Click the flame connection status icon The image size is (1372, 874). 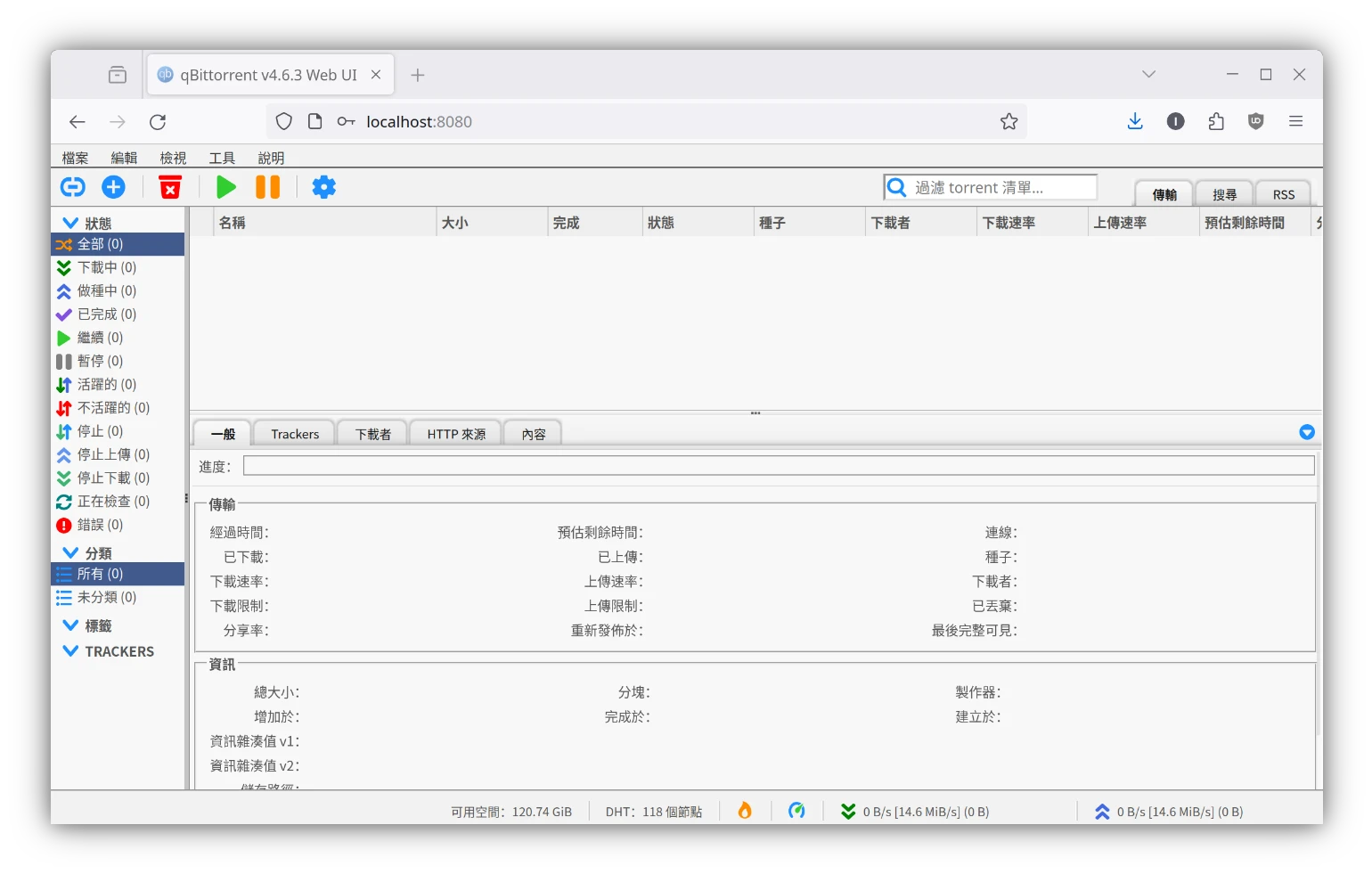pyautogui.click(x=745, y=811)
